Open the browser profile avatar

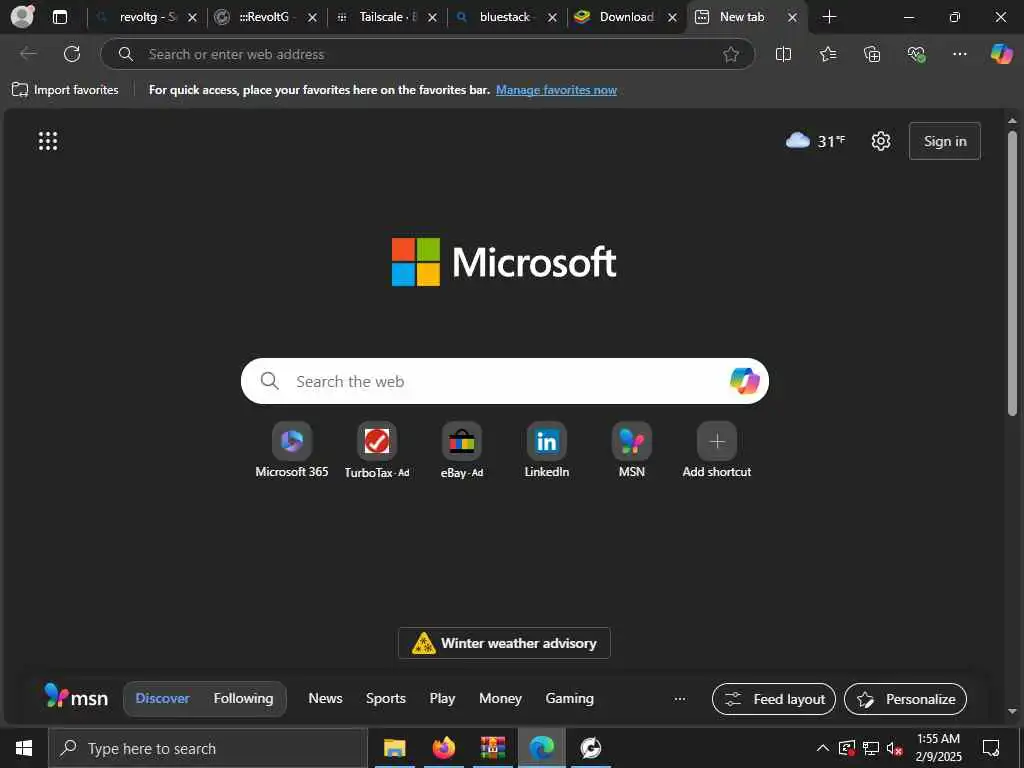(x=23, y=16)
